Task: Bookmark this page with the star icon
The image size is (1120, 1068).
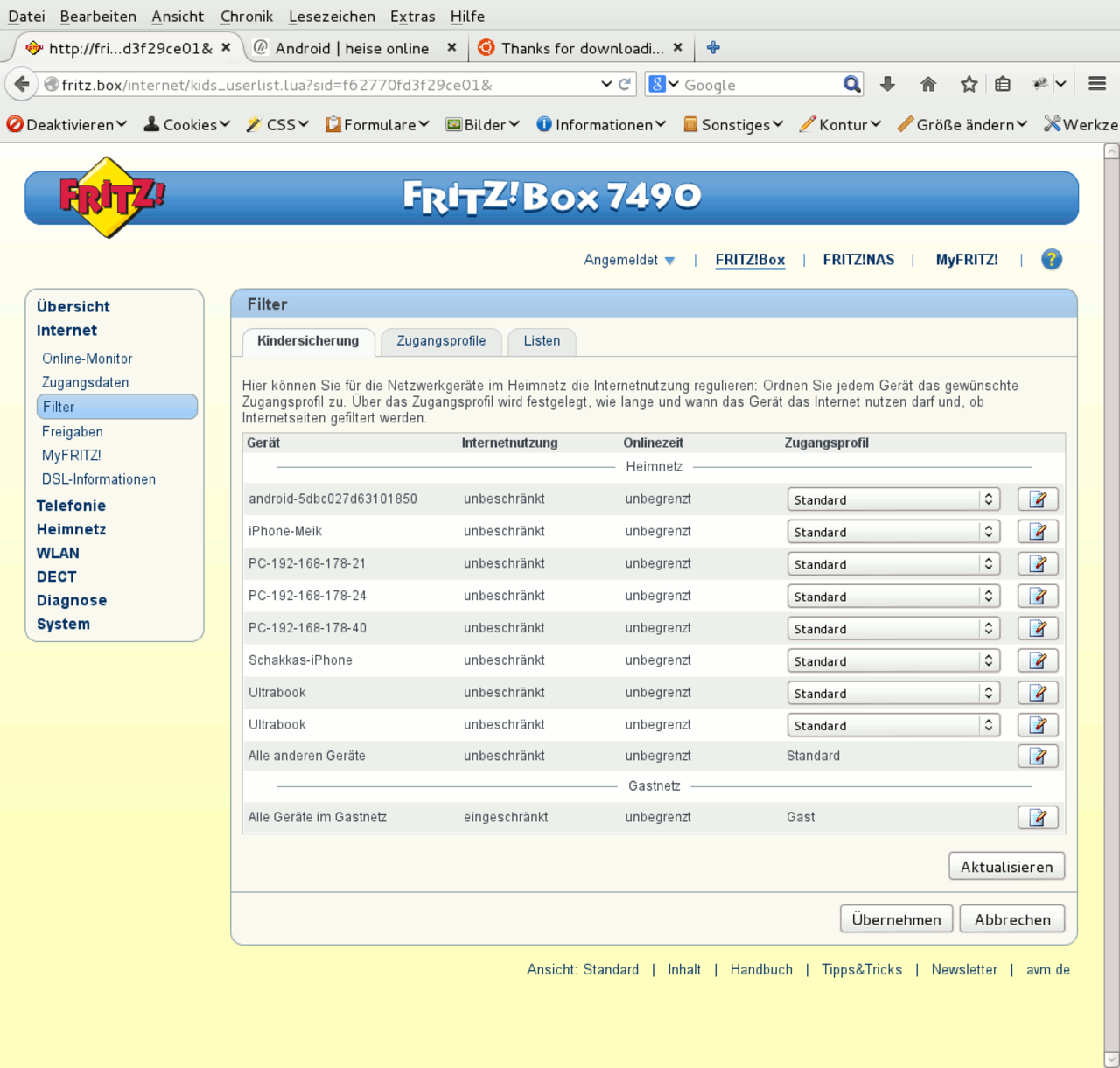Action: (x=969, y=85)
